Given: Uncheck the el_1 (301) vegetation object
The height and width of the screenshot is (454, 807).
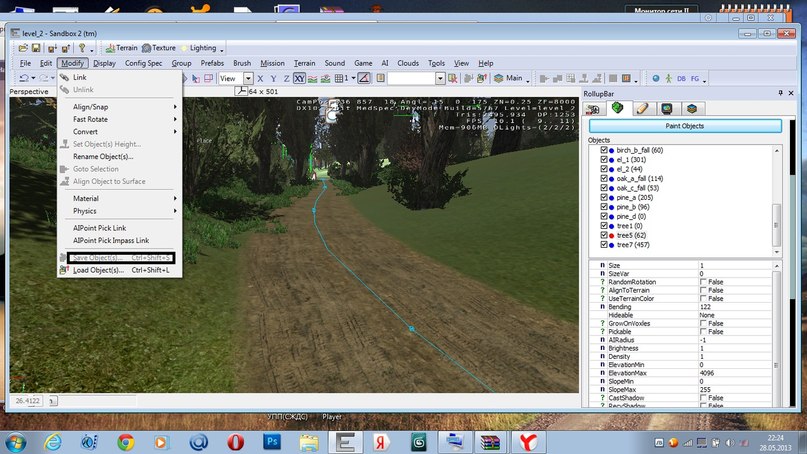Looking at the screenshot, I should click(604, 159).
